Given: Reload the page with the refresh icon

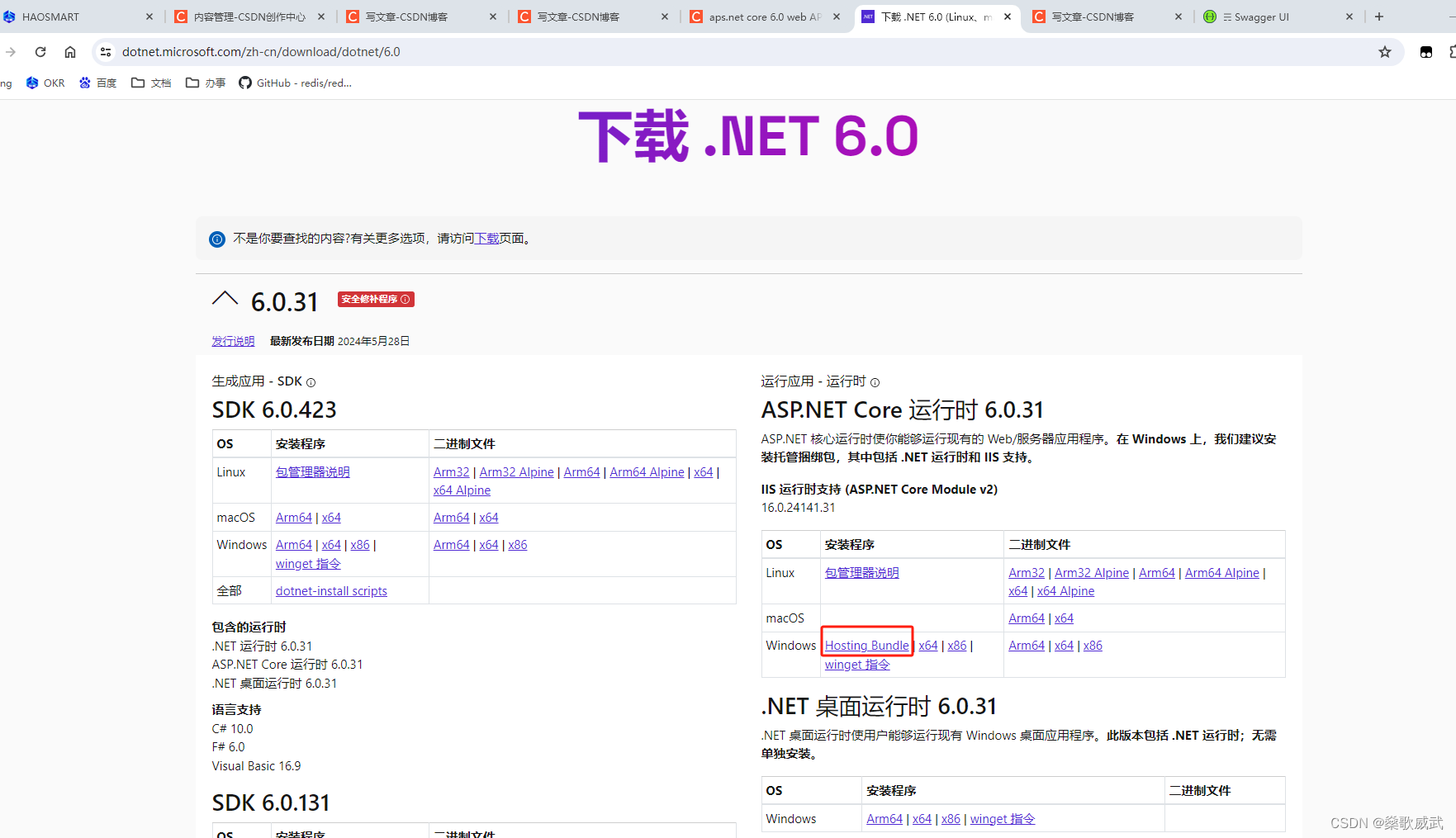Looking at the screenshot, I should pyautogui.click(x=40, y=52).
